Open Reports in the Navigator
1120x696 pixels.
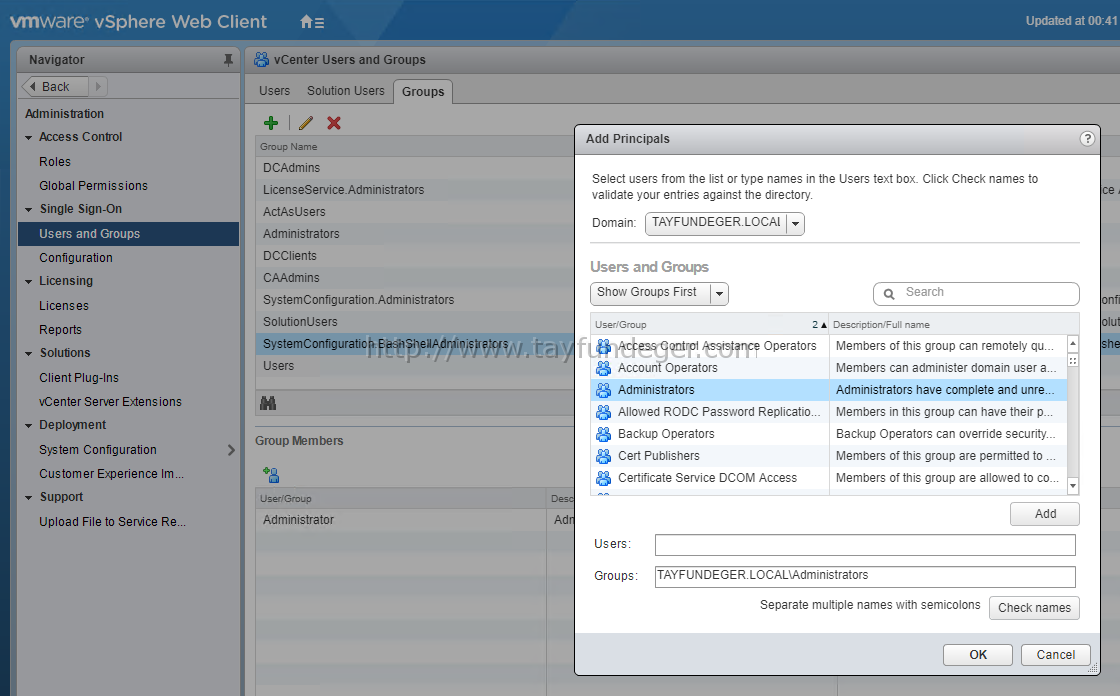(x=61, y=330)
